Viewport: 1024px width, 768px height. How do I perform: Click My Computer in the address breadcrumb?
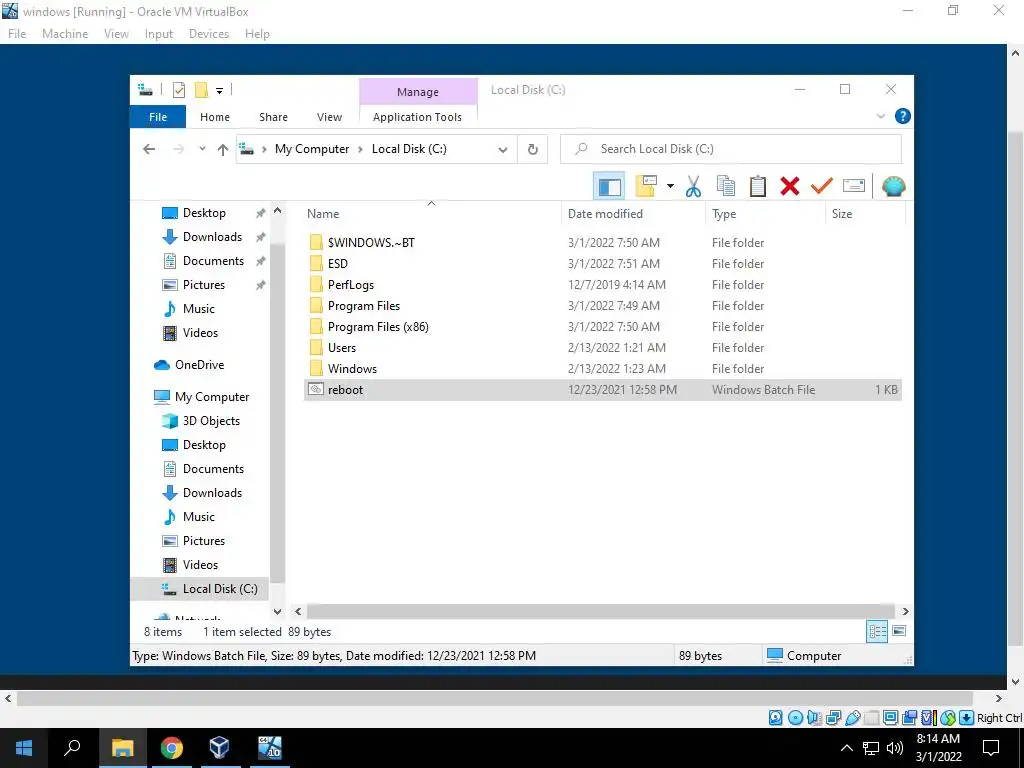pos(312,149)
